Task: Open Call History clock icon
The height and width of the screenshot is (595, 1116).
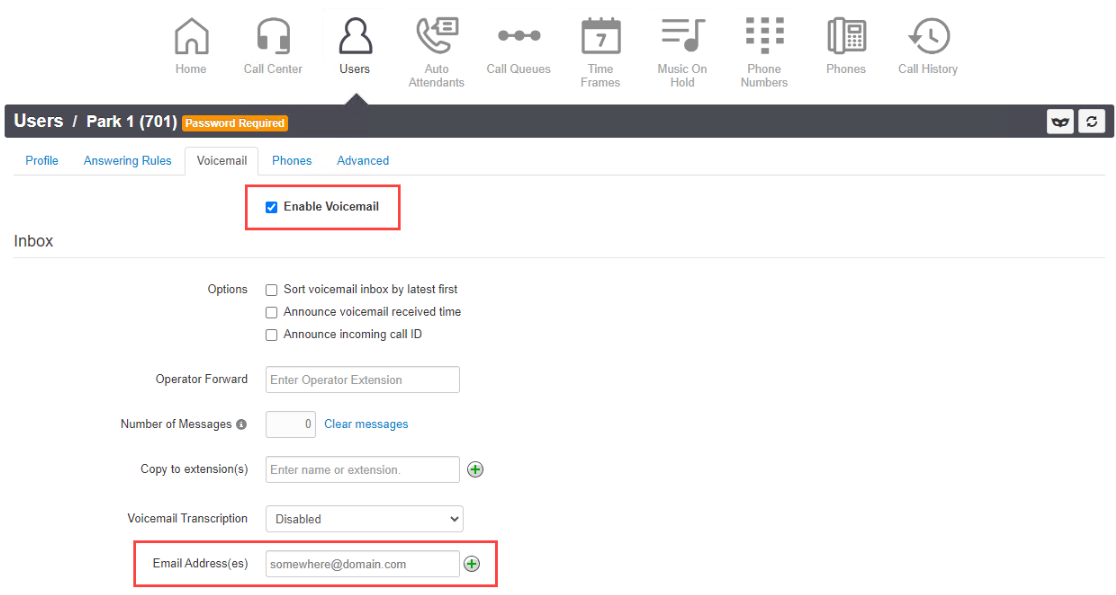Action: click(929, 36)
